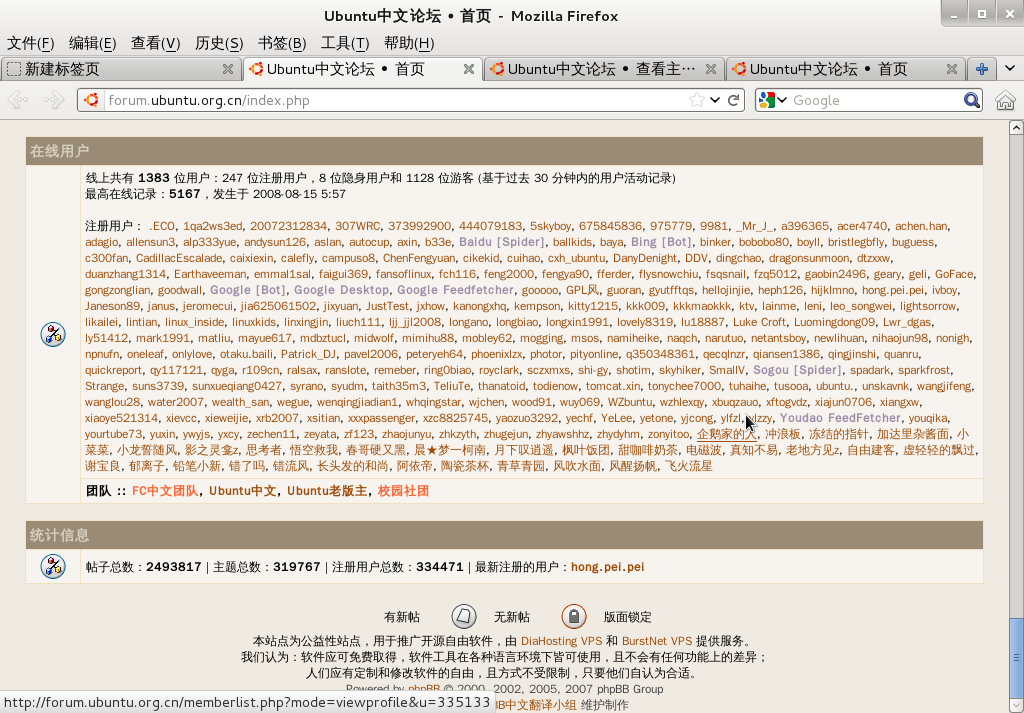
Task: Open the DiaHosting VPS link
Action: pyautogui.click(x=561, y=641)
